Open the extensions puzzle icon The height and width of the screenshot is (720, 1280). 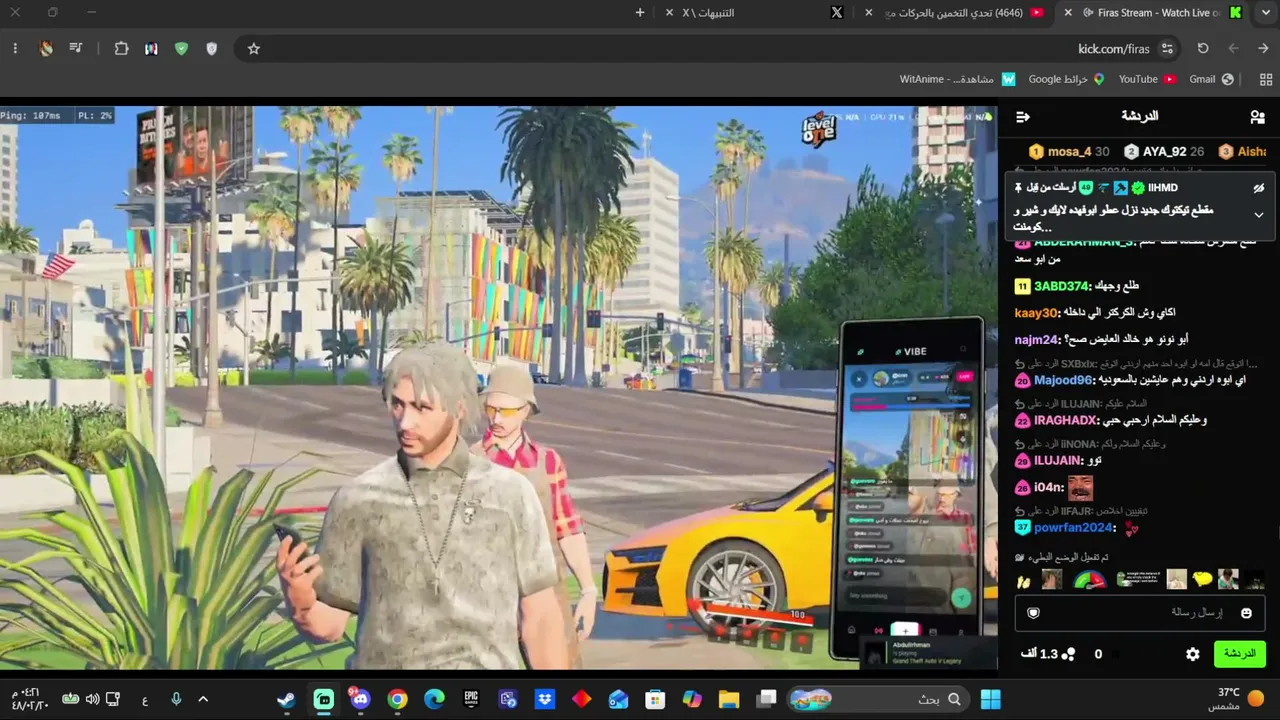point(121,48)
